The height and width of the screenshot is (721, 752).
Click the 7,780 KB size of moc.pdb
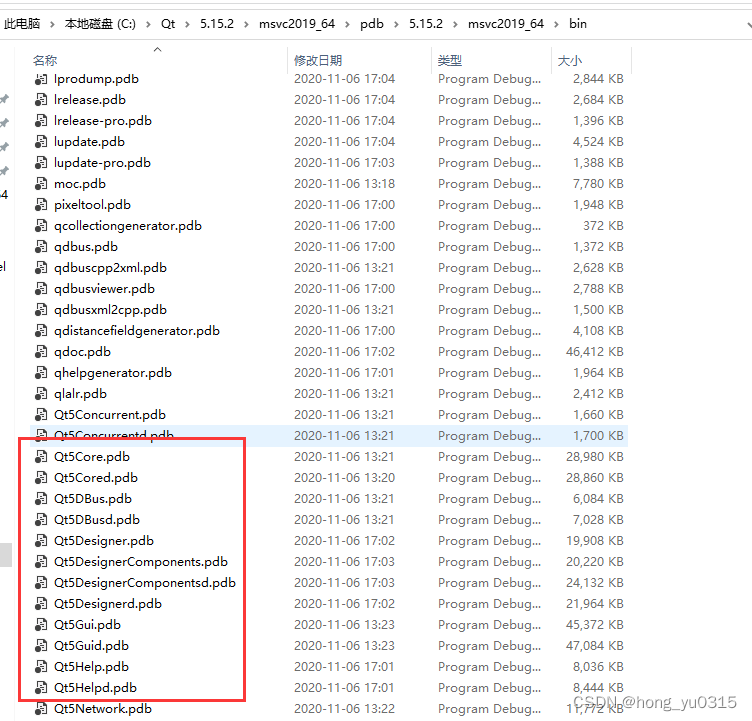point(599,184)
